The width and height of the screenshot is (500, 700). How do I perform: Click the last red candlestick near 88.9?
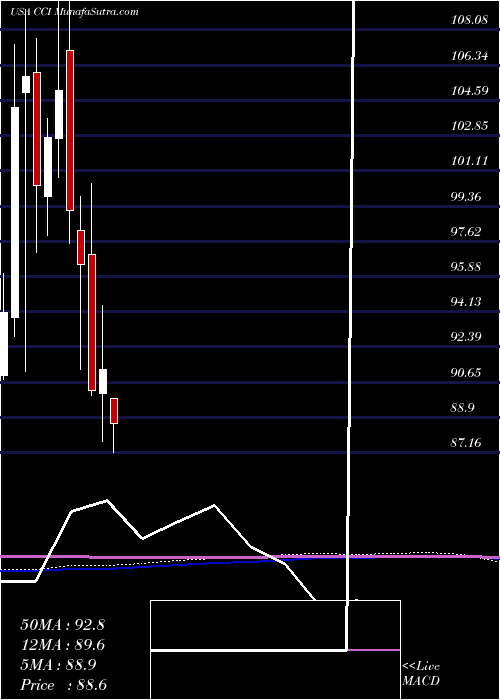(114, 411)
